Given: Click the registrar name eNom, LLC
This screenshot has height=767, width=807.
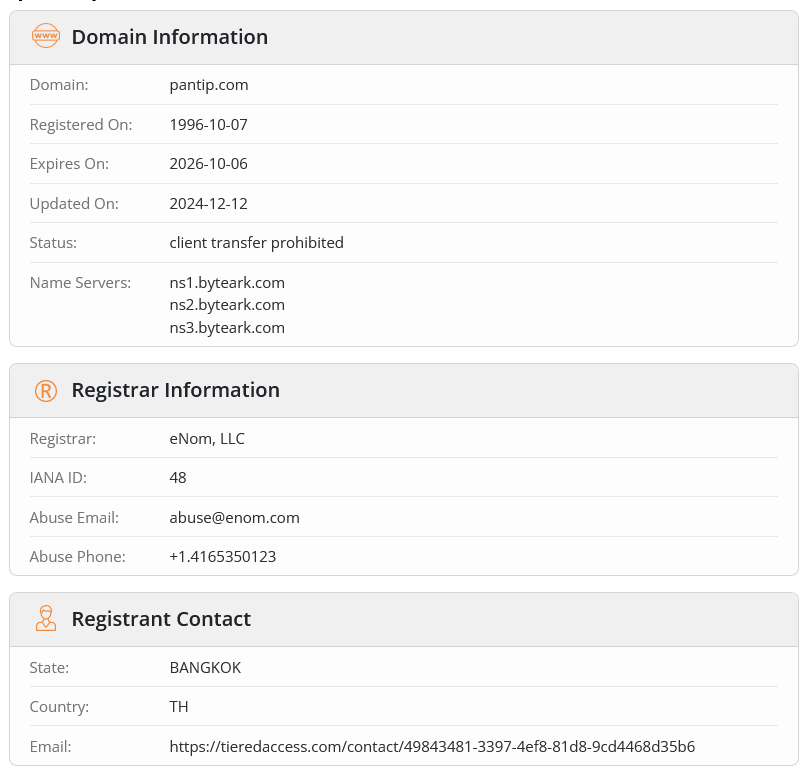Looking at the screenshot, I should pos(207,438).
